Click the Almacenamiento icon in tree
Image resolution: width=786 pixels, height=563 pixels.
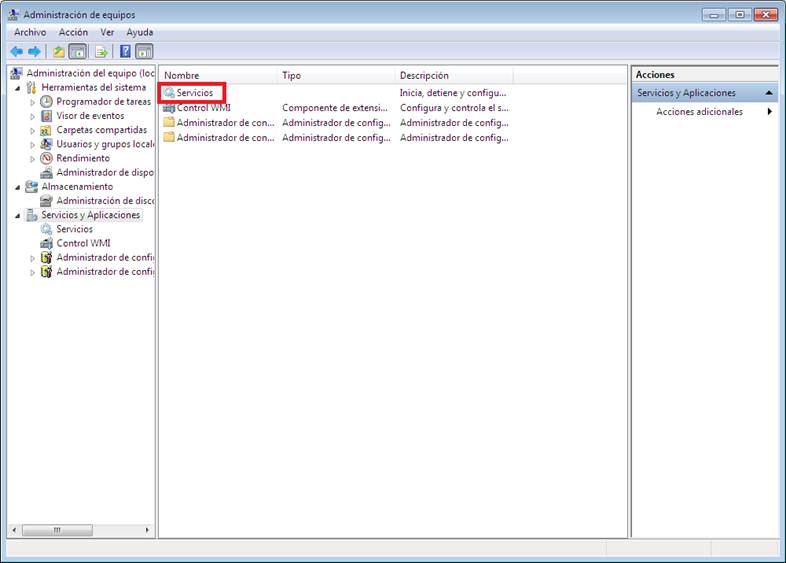point(31,186)
